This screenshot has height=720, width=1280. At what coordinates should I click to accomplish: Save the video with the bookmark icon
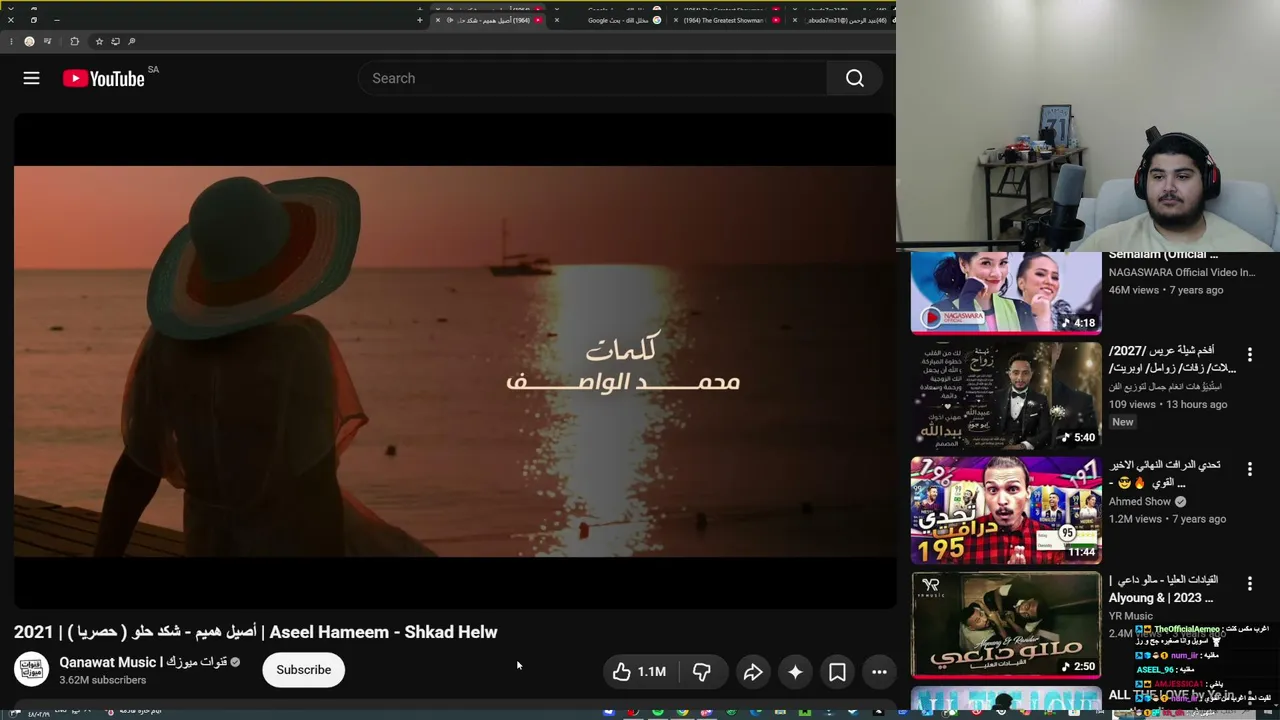tap(837, 672)
